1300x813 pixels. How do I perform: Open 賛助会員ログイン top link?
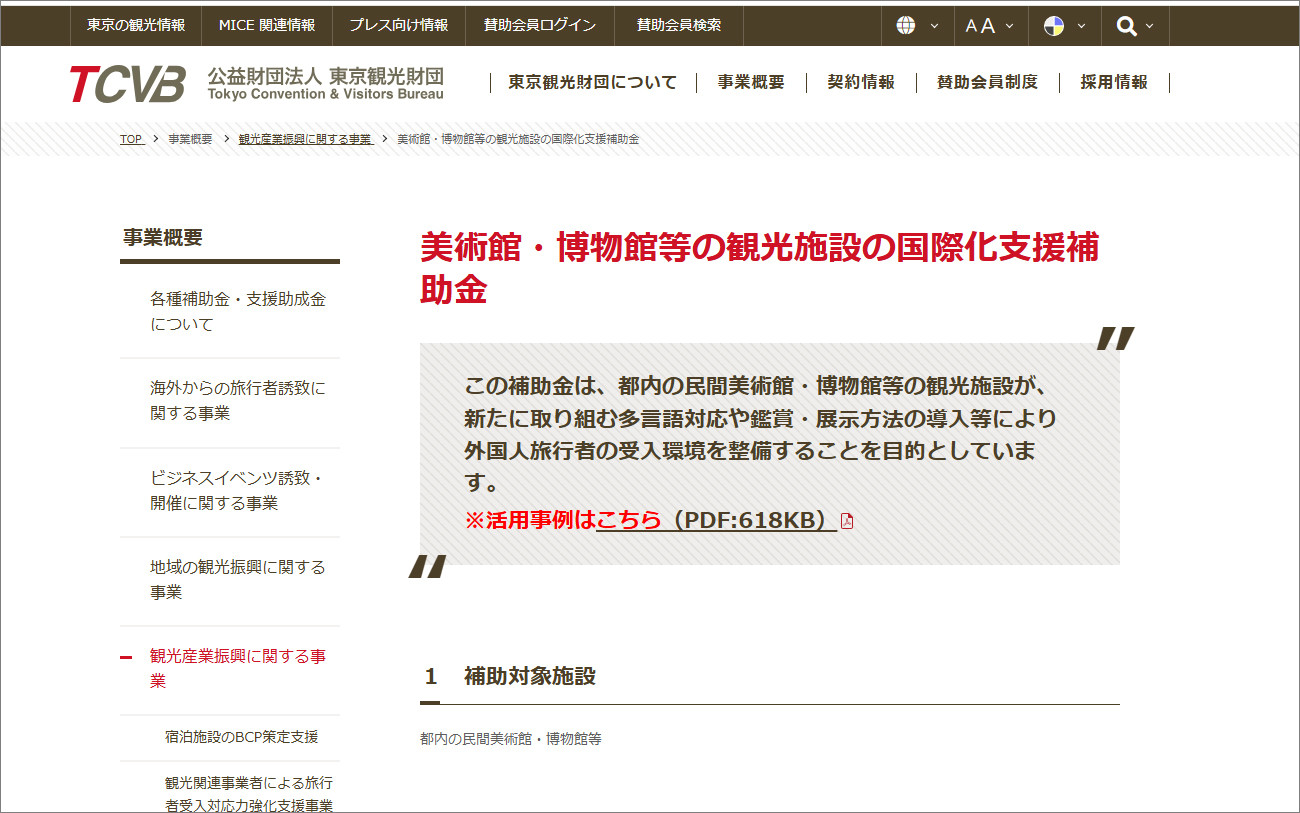[x=540, y=26]
